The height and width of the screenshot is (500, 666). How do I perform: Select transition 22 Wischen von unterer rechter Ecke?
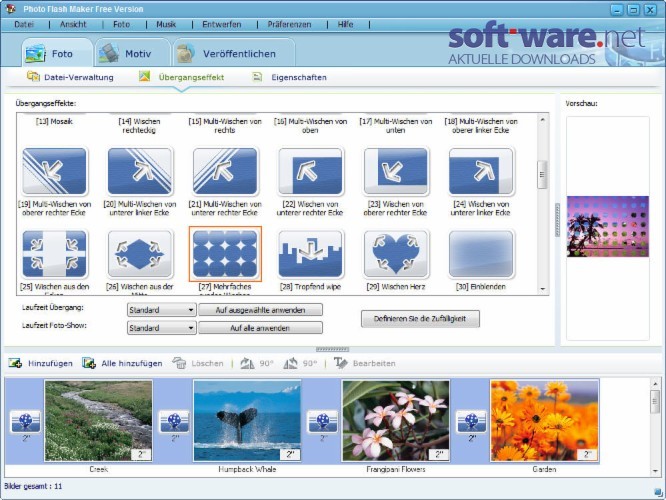[310, 171]
